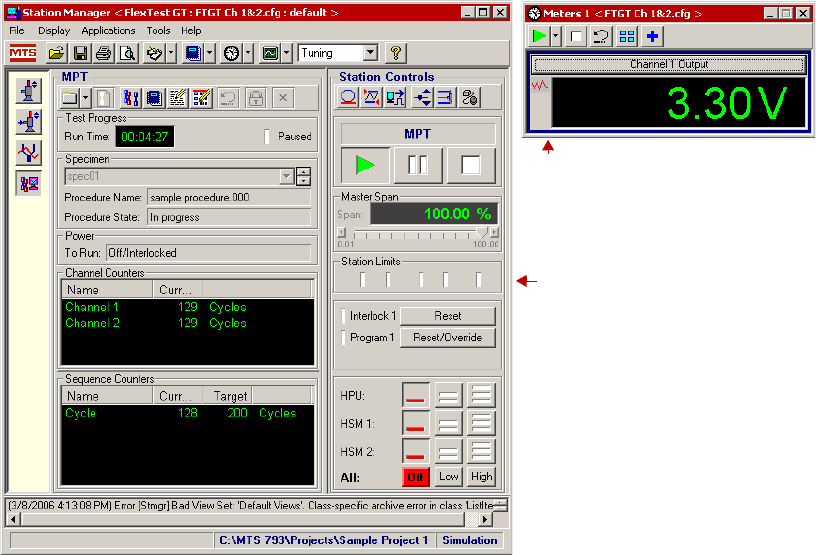Click the zigzag-with-arrows icon in Station Controls
This screenshot has width=816, height=555.
pyautogui.click(x=372, y=97)
